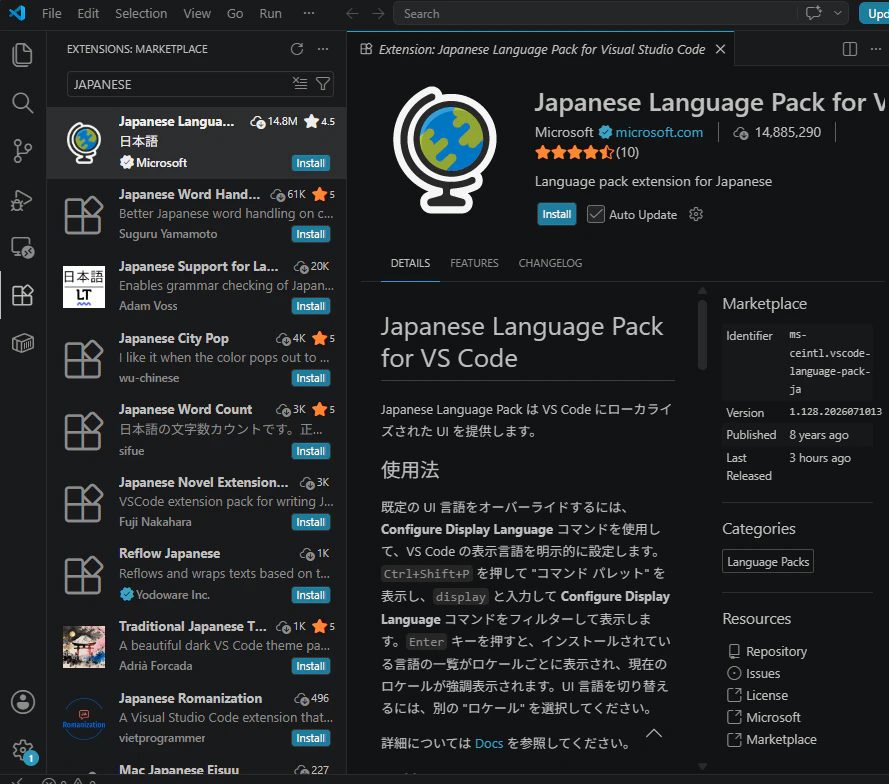Click the details pane vertical scrollbar thumb
The height and width of the screenshot is (784, 889).
tap(702, 334)
